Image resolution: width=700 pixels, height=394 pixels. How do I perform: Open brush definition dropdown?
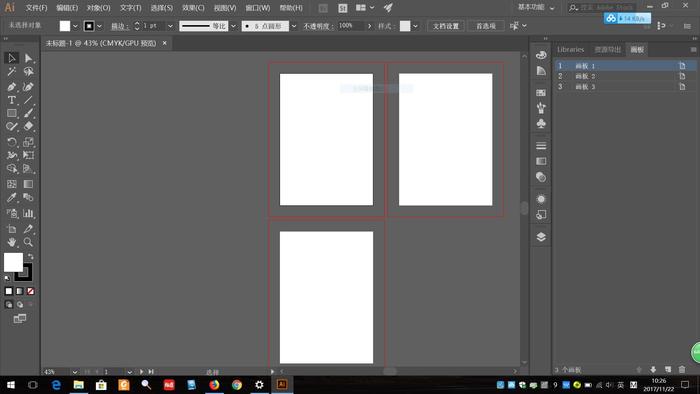click(x=293, y=26)
